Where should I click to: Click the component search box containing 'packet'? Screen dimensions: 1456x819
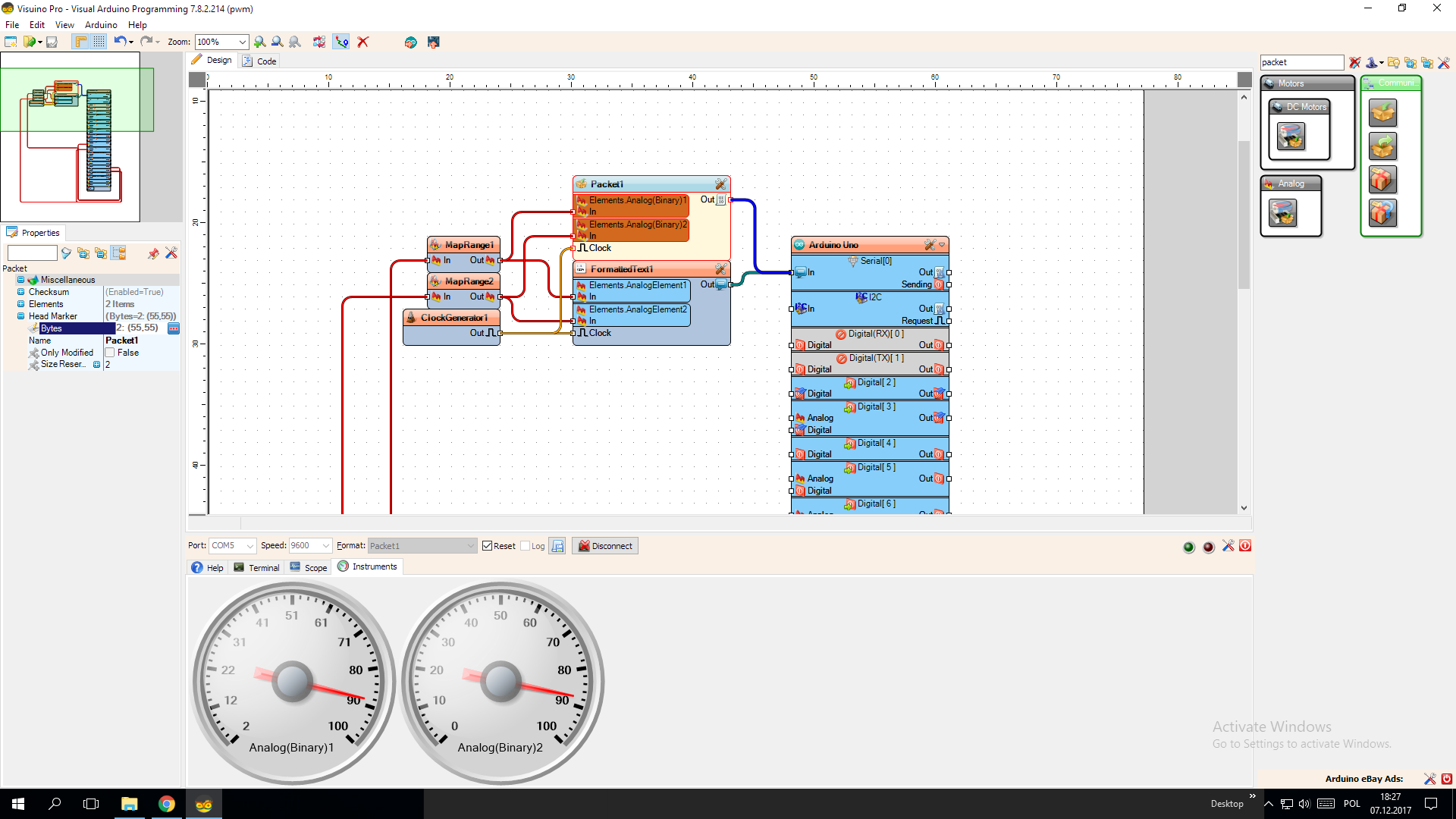[1301, 62]
